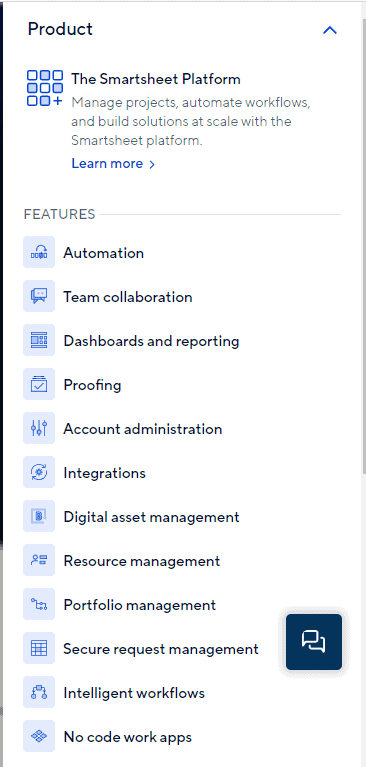Click the Team collaboration chat icon
366x767 pixels.
click(x=39, y=296)
